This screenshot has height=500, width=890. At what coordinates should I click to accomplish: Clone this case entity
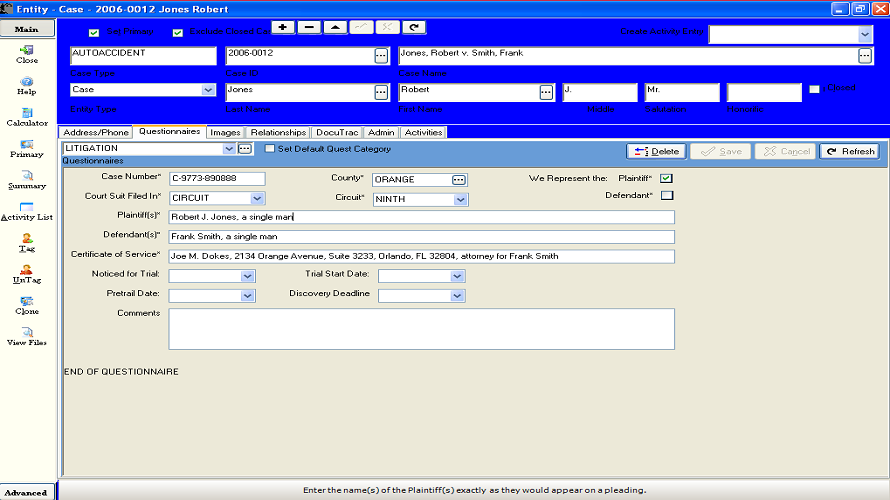(x=27, y=304)
